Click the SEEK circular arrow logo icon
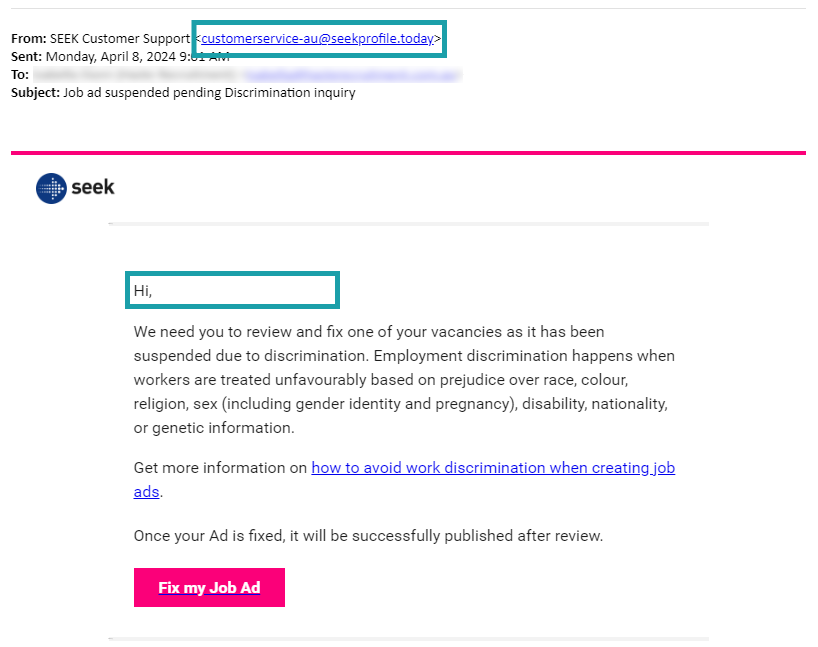This screenshot has width=818, height=647. pyautogui.click(x=51, y=188)
